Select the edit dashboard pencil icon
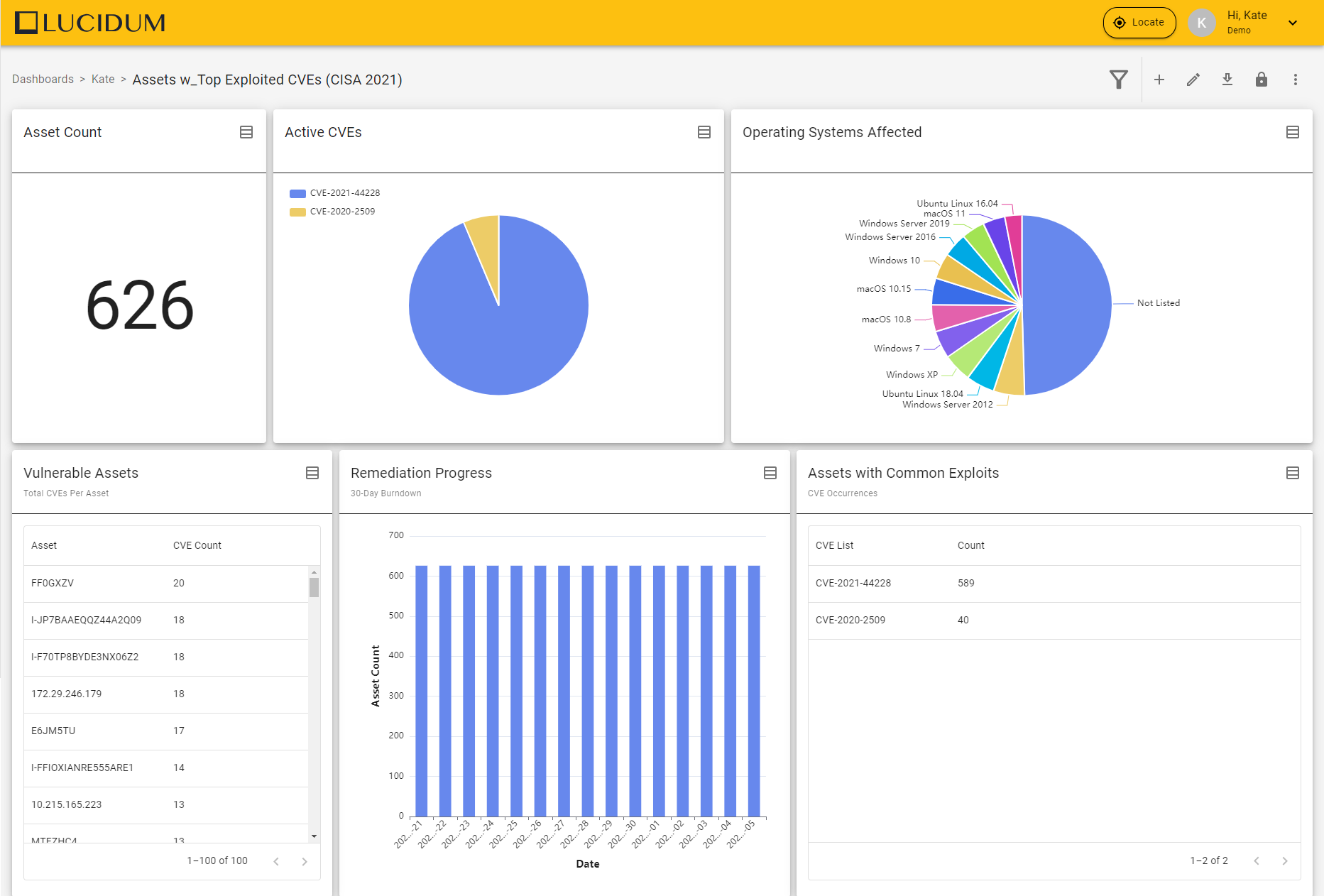The height and width of the screenshot is (896, 1324). click(x=1193, y=79)
